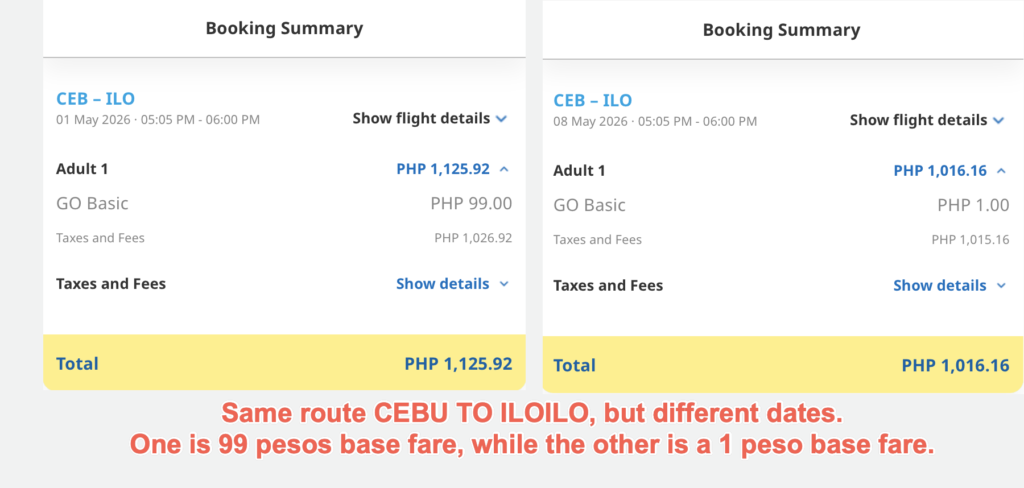The width and height of the screenshot is (1024, 488).
Task: Expand Show flight details for 01 May flight
Action: point(429,119)
